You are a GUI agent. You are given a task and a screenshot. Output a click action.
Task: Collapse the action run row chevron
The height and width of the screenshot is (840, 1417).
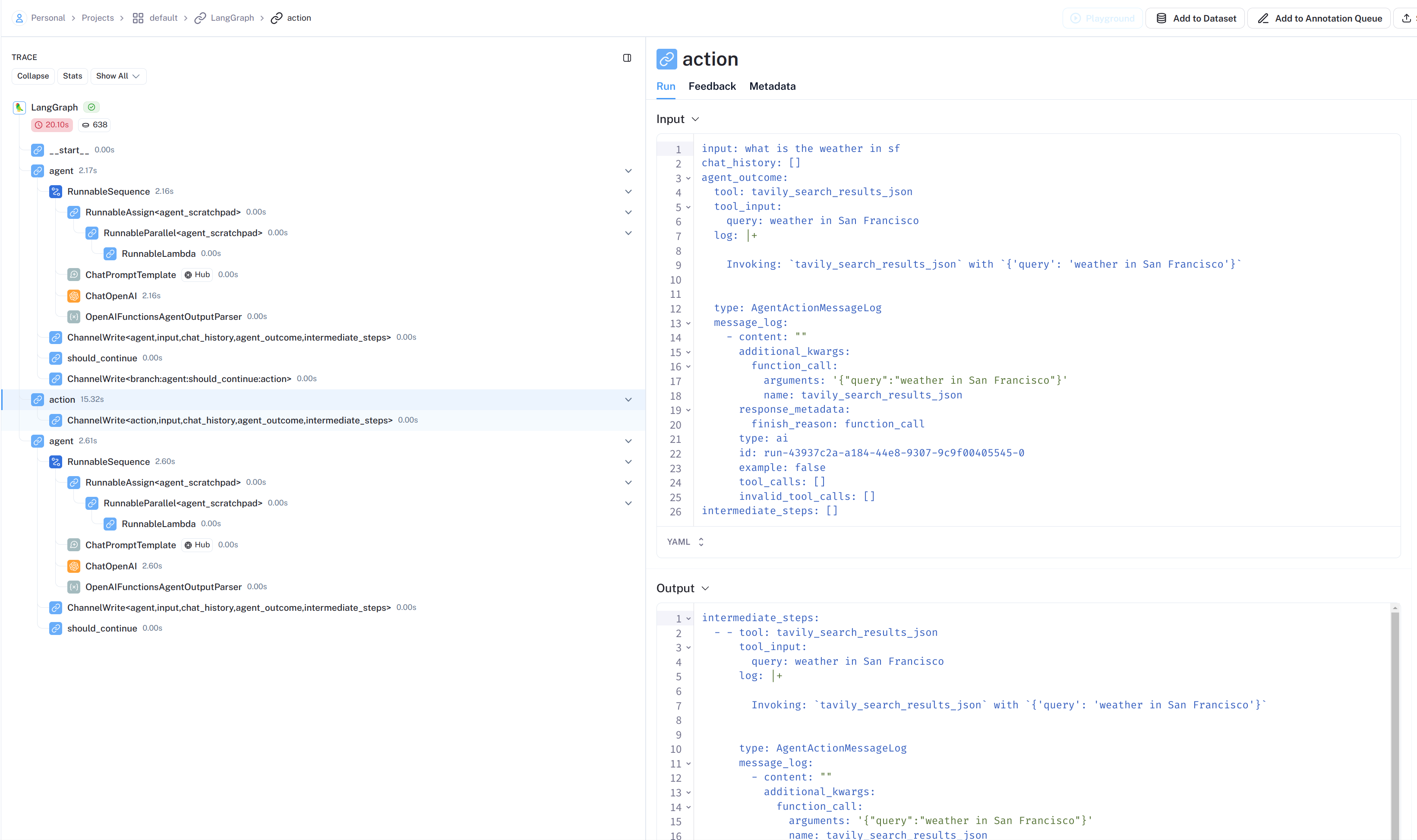[x=628, y=400]
